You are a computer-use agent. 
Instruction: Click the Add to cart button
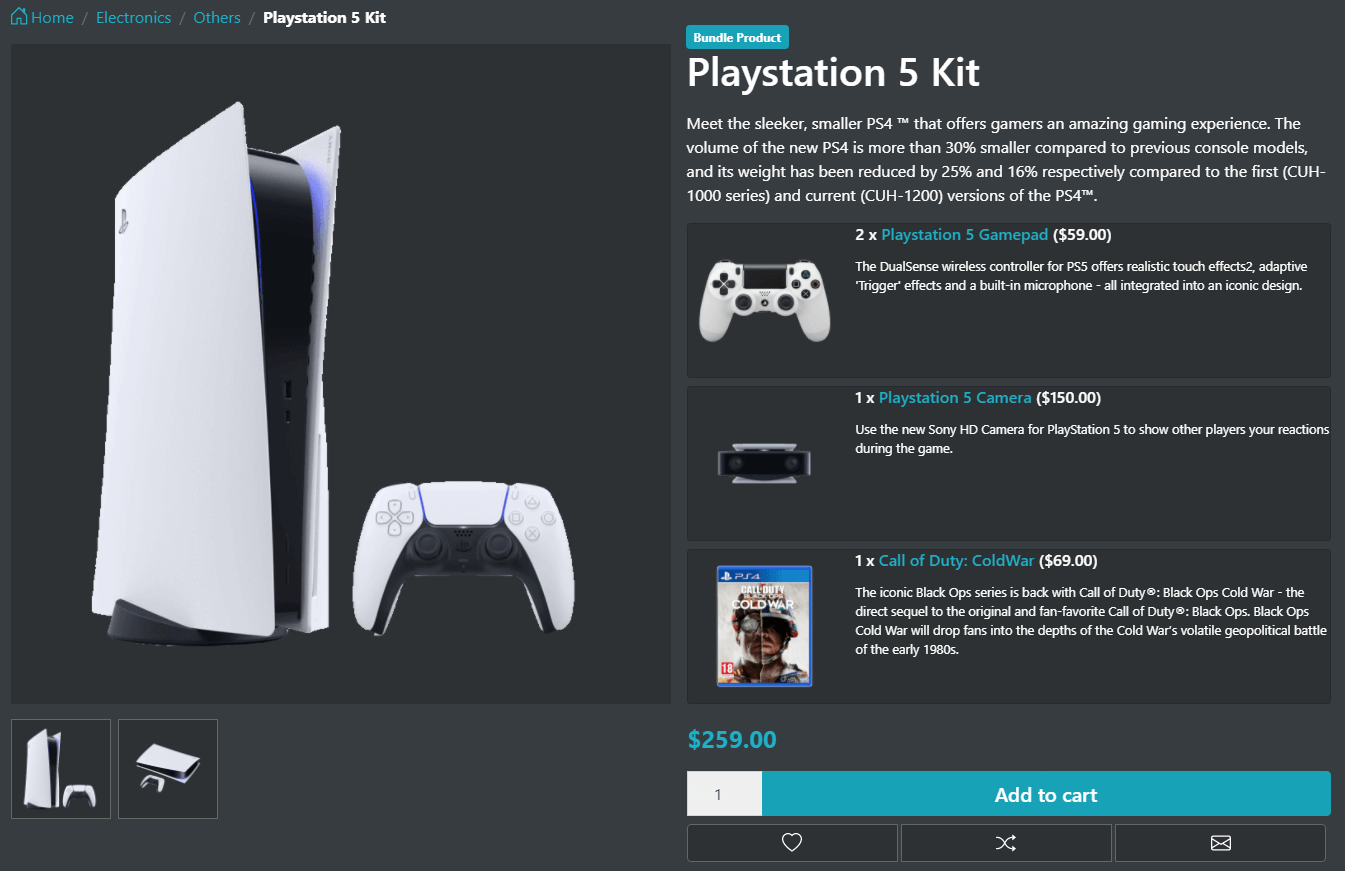pos(1046,794)
